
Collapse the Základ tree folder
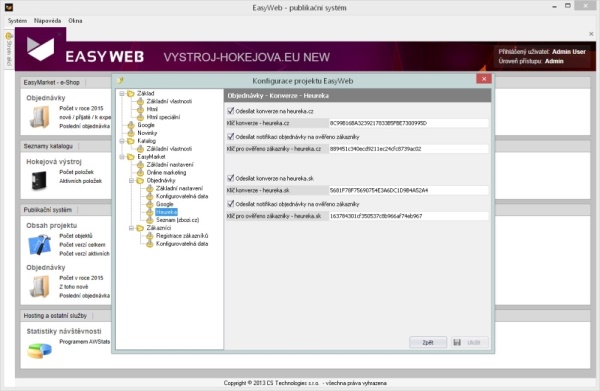point(122,93)
